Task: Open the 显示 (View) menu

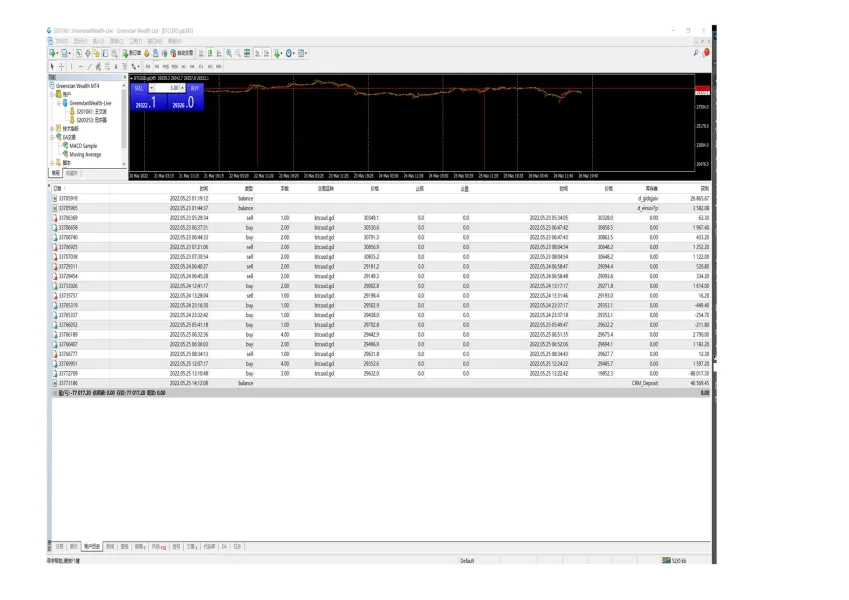Action: (x=80, y=41)
